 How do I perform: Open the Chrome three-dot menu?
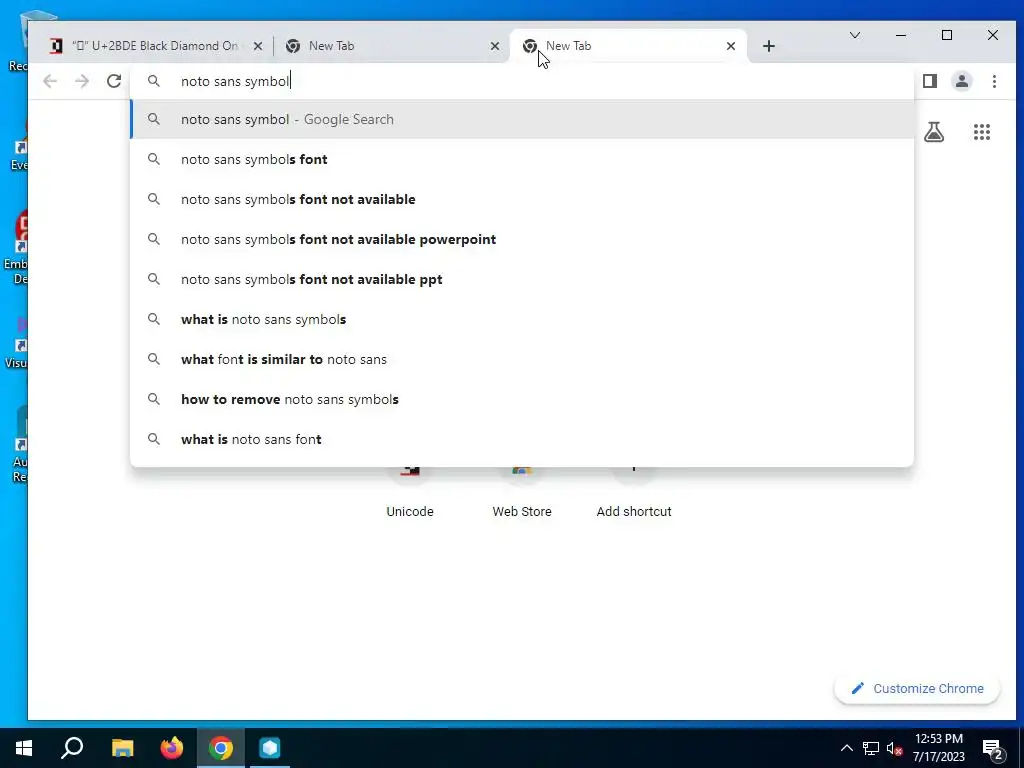point(994,81)
